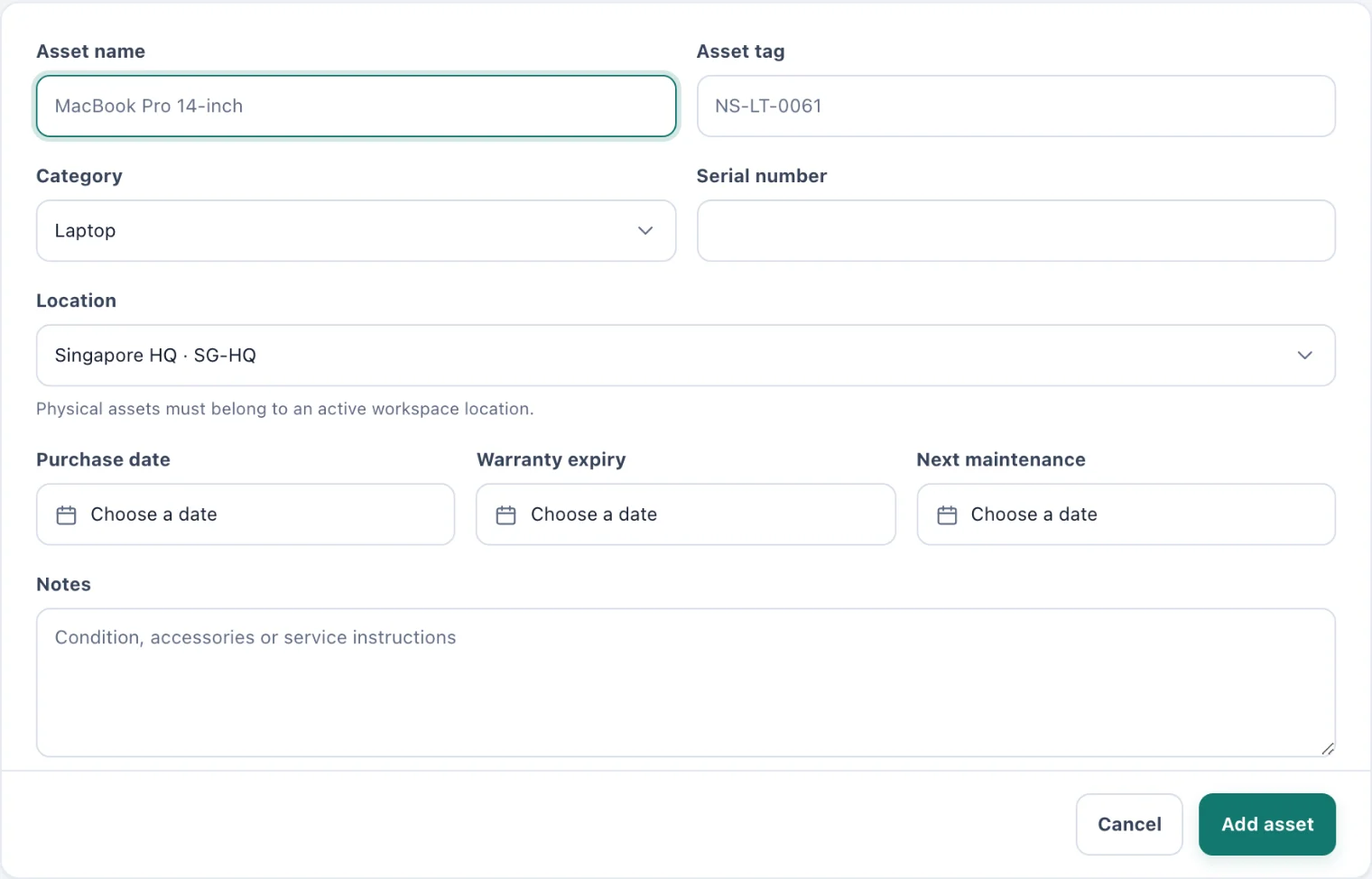Choose a date for Next maintenance
The height and width of the screenshot is (879, 1372).
(1126, 514)
